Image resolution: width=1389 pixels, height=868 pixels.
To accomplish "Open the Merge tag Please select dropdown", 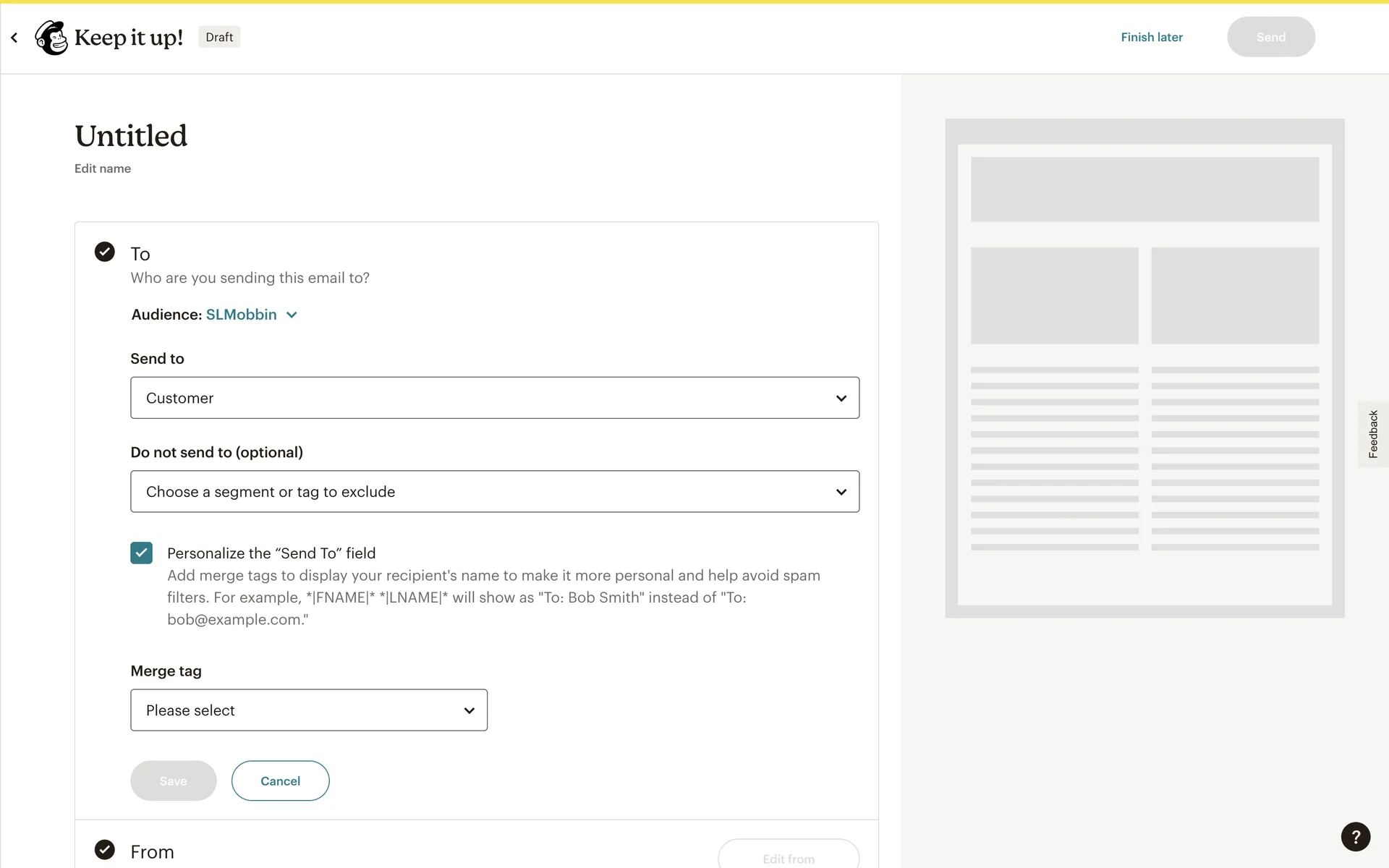I will point(309,710).
